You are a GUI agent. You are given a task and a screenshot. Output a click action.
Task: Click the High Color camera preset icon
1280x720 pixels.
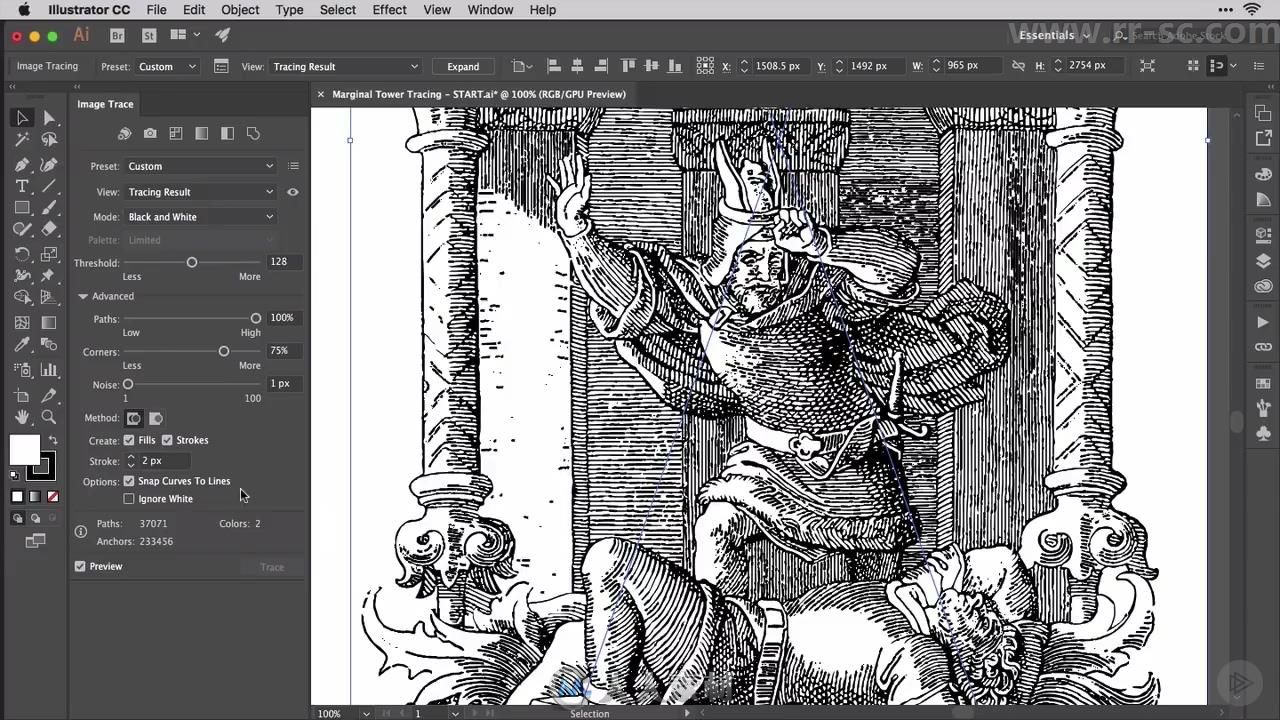pos(150,133)
